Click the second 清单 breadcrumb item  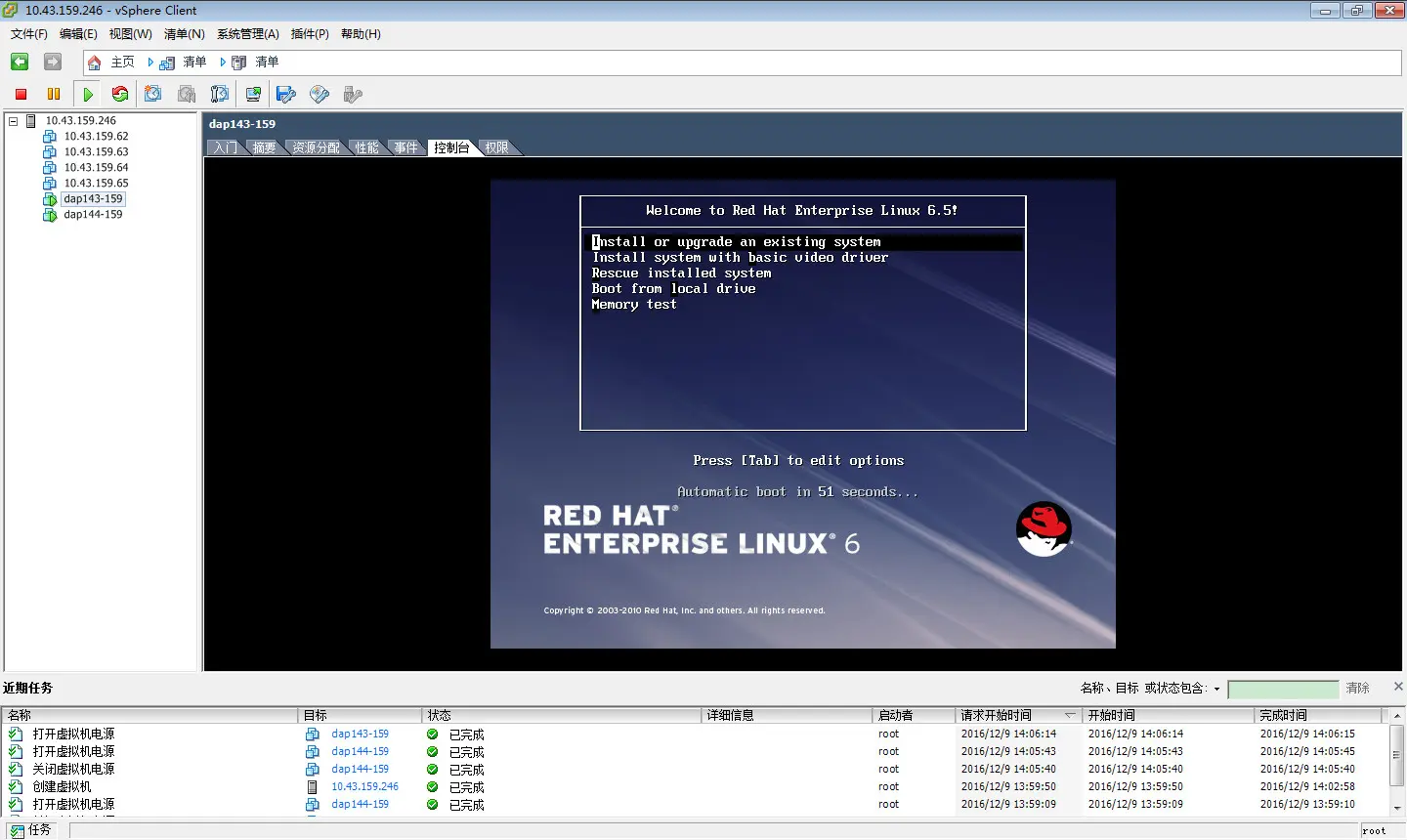click(x=267, y=63)
